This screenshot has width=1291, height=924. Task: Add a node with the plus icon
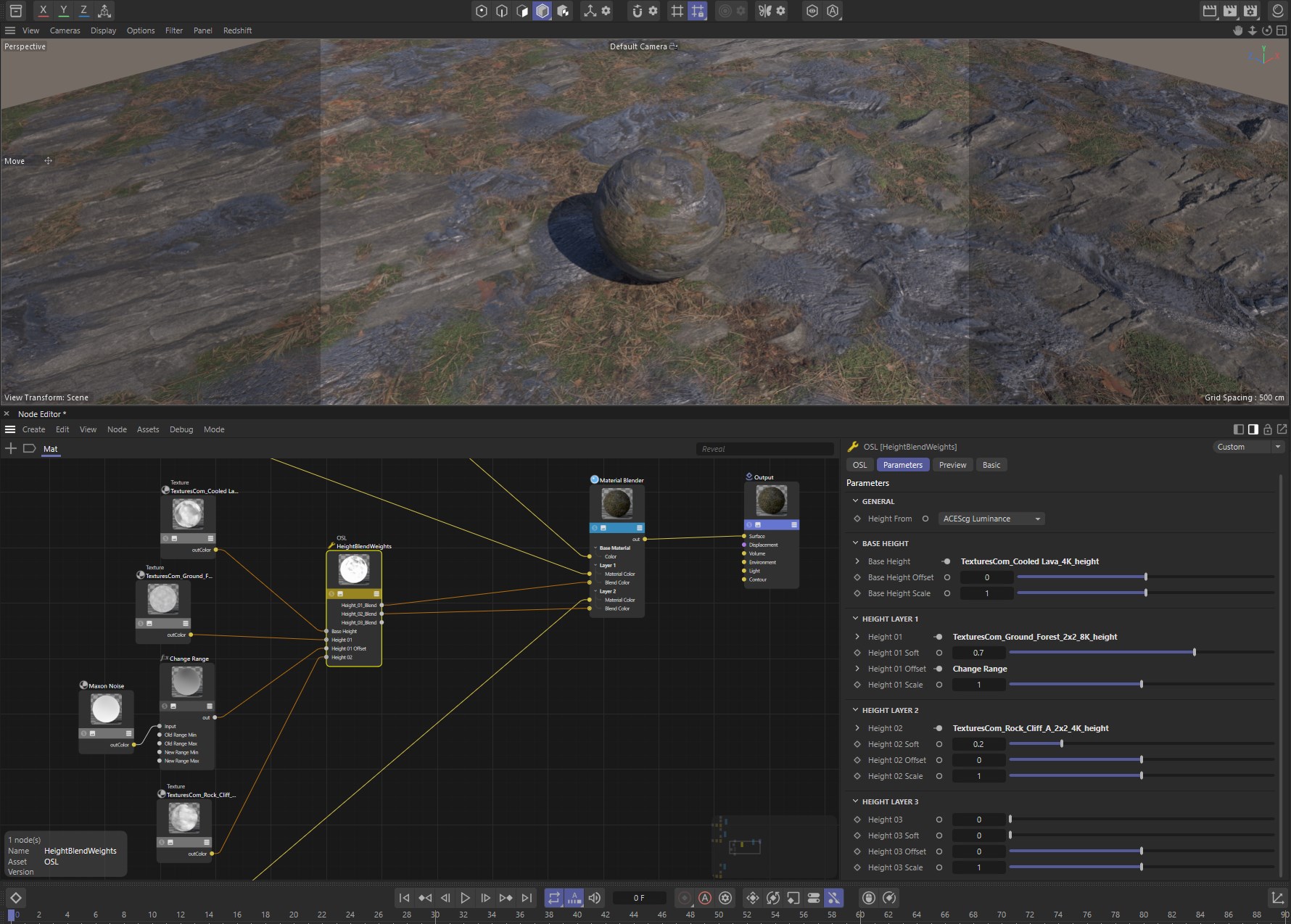tap(11, 448)
